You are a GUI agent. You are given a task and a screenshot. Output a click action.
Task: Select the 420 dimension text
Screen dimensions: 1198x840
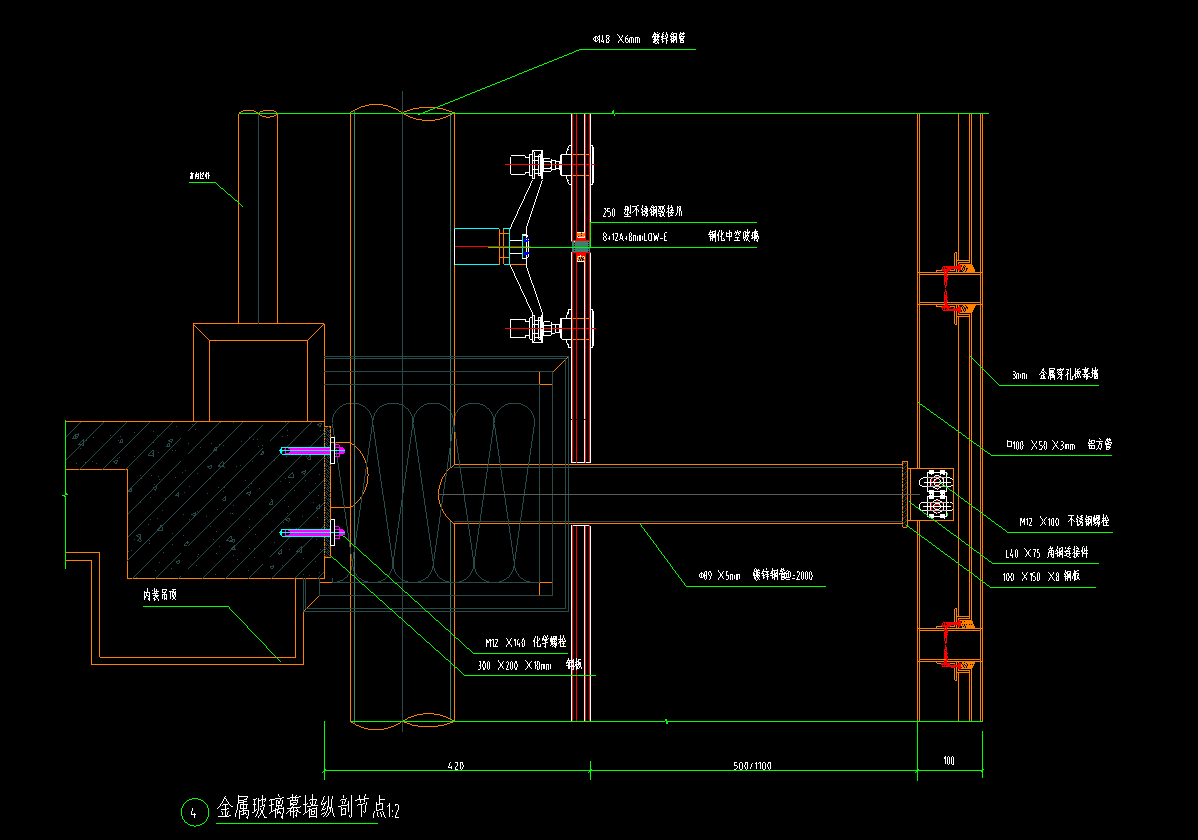click(x=456, y=766)
